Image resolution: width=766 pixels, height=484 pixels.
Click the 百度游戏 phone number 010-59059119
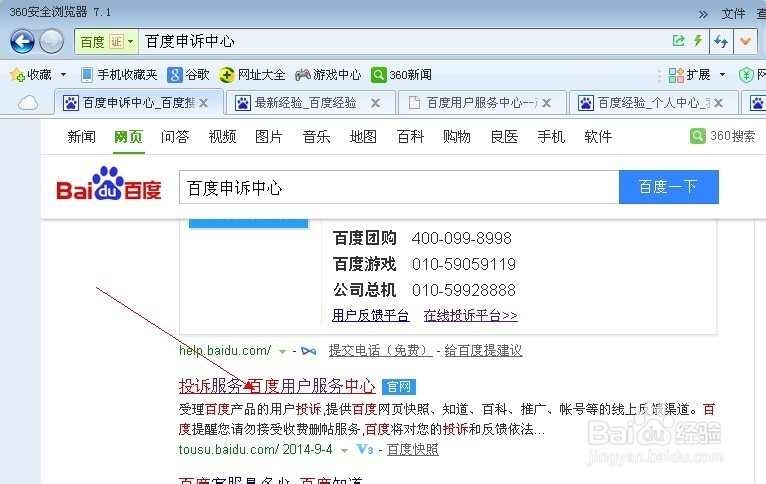[x=464, y=264]
